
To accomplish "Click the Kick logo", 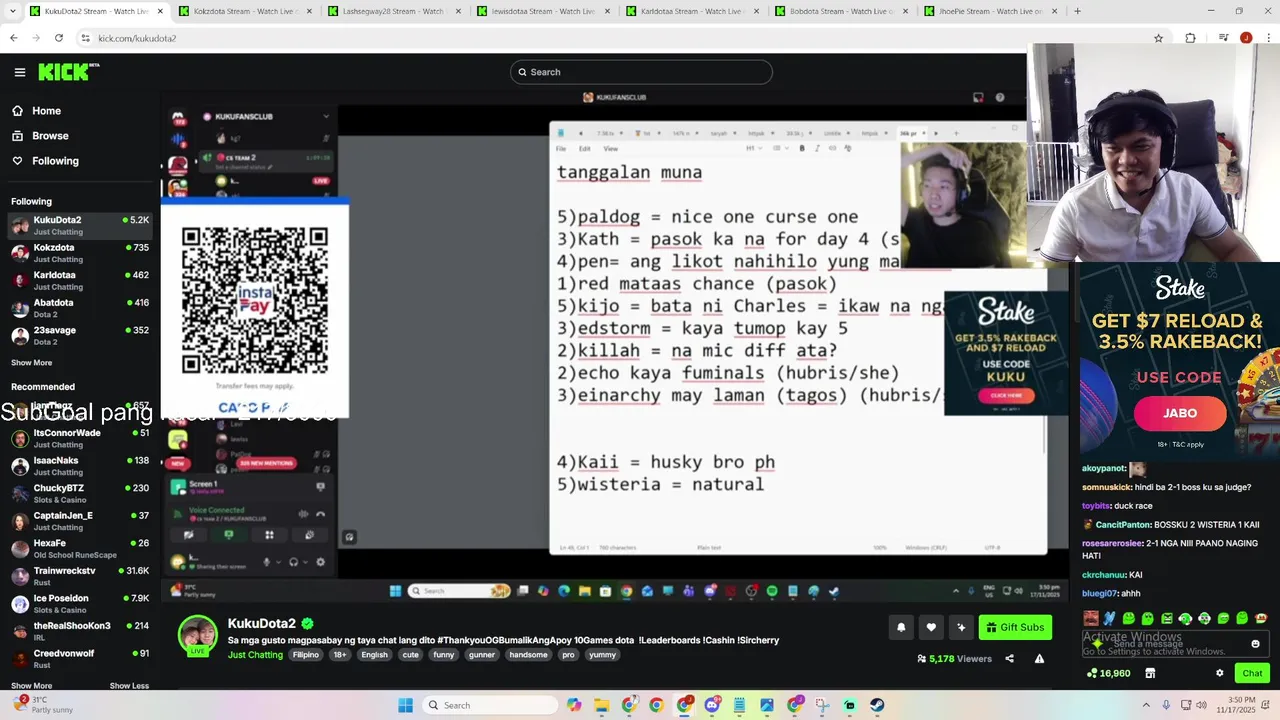I will [x=69, y=72].
